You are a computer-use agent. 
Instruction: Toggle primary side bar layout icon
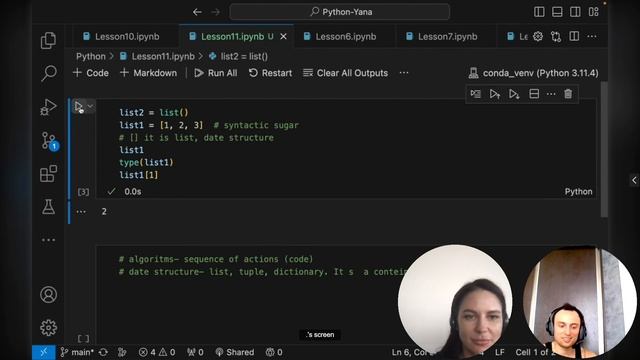(539, 12)
